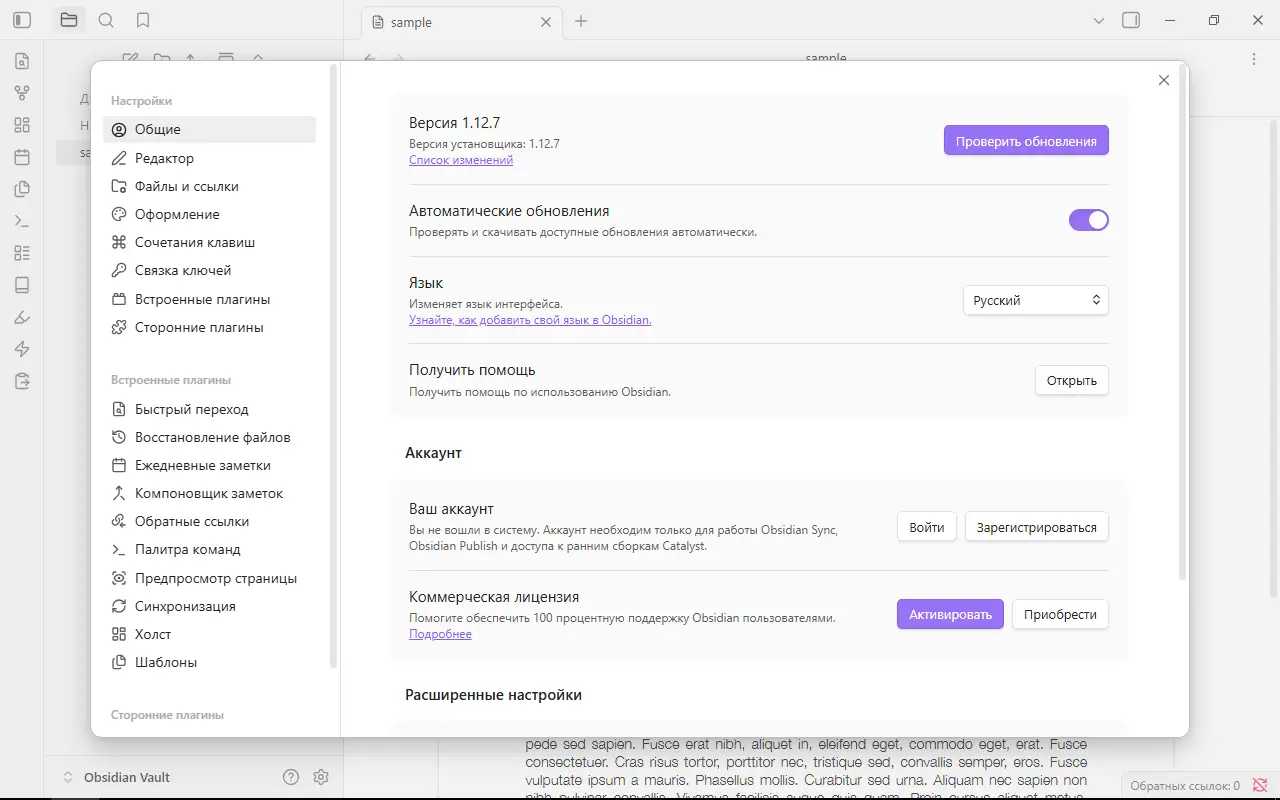Viewport: 1280px width, 800px height.
Task: Disable the Автоматические обновления toggle
Action: click(x=1088, y=220)
